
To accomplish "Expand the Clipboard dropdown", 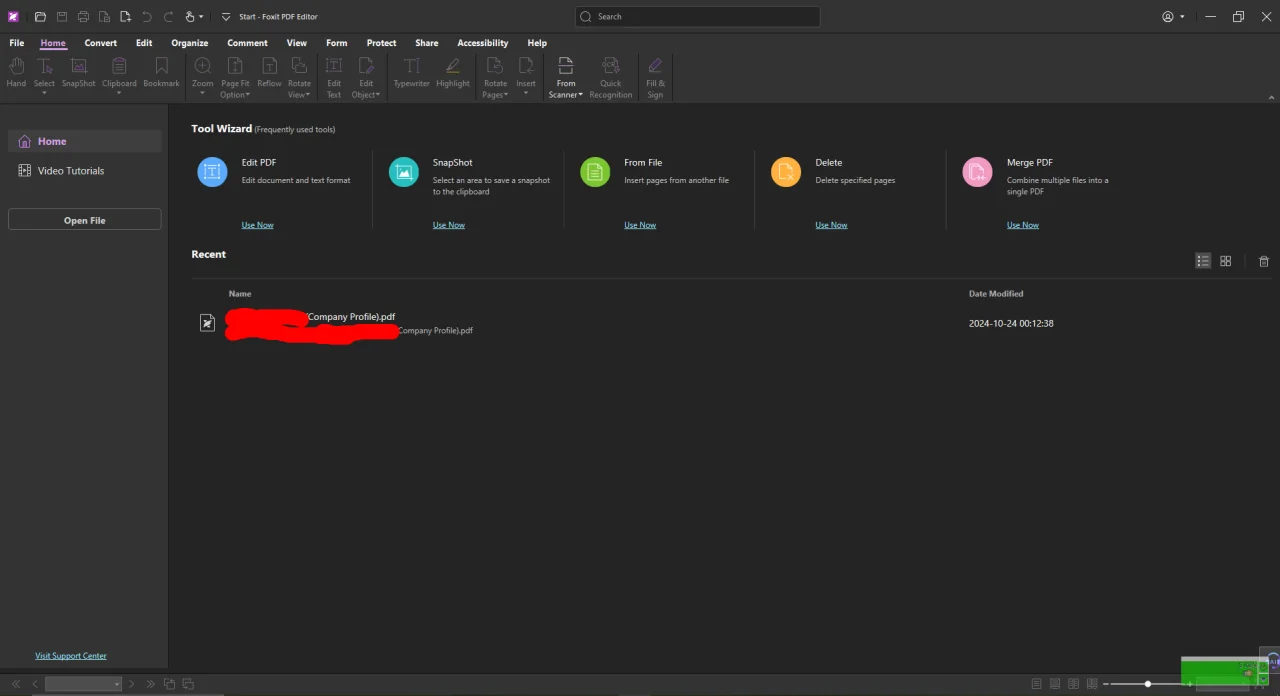I will (x=119, y=92).
